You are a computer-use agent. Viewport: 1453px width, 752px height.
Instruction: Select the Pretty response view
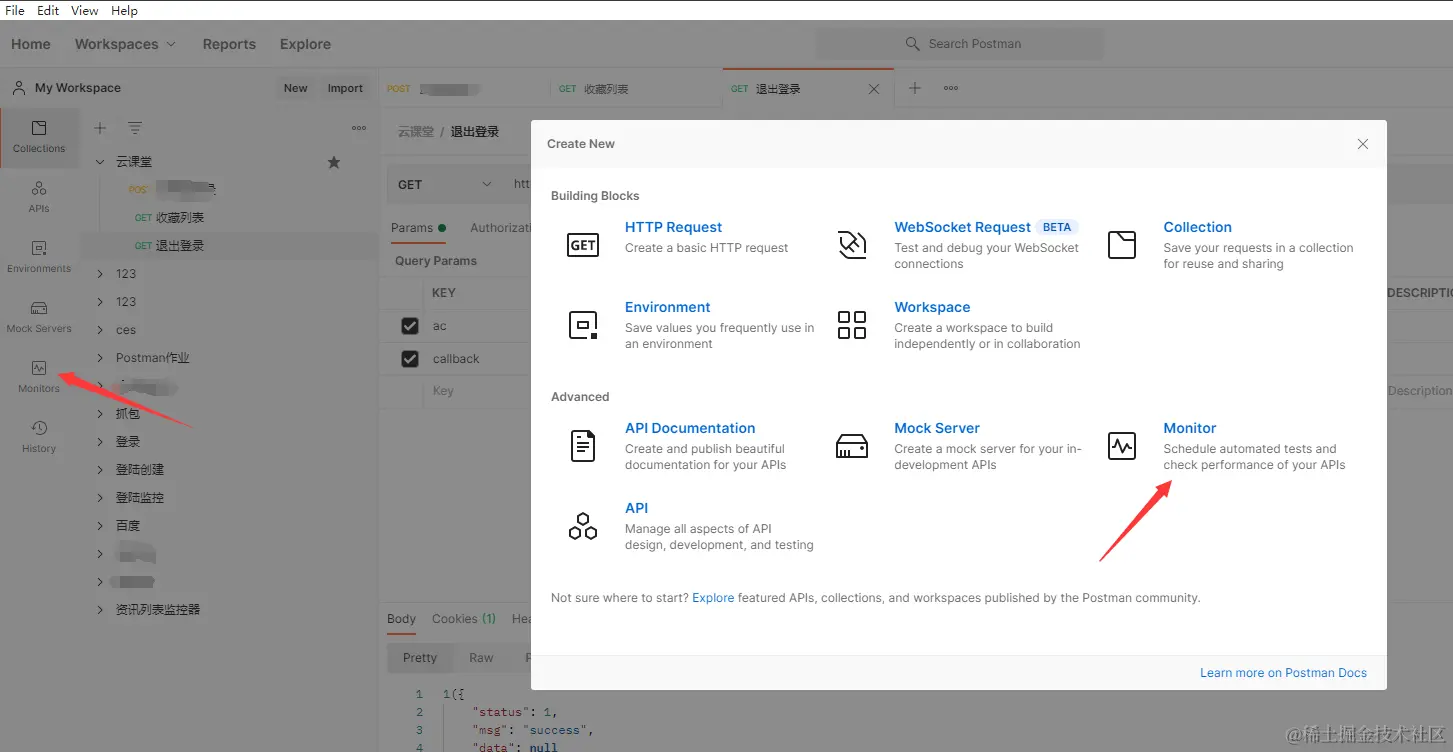click(x=420, y=658)
